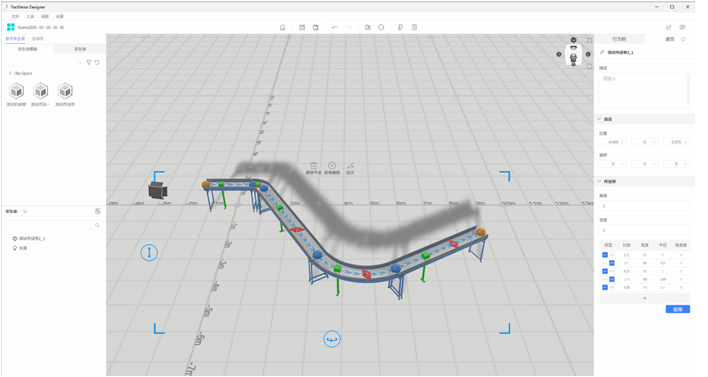Click the floppy-disk save icon in toolbar
The height and width of the screenshot is (377, 708).
(316, 27)
